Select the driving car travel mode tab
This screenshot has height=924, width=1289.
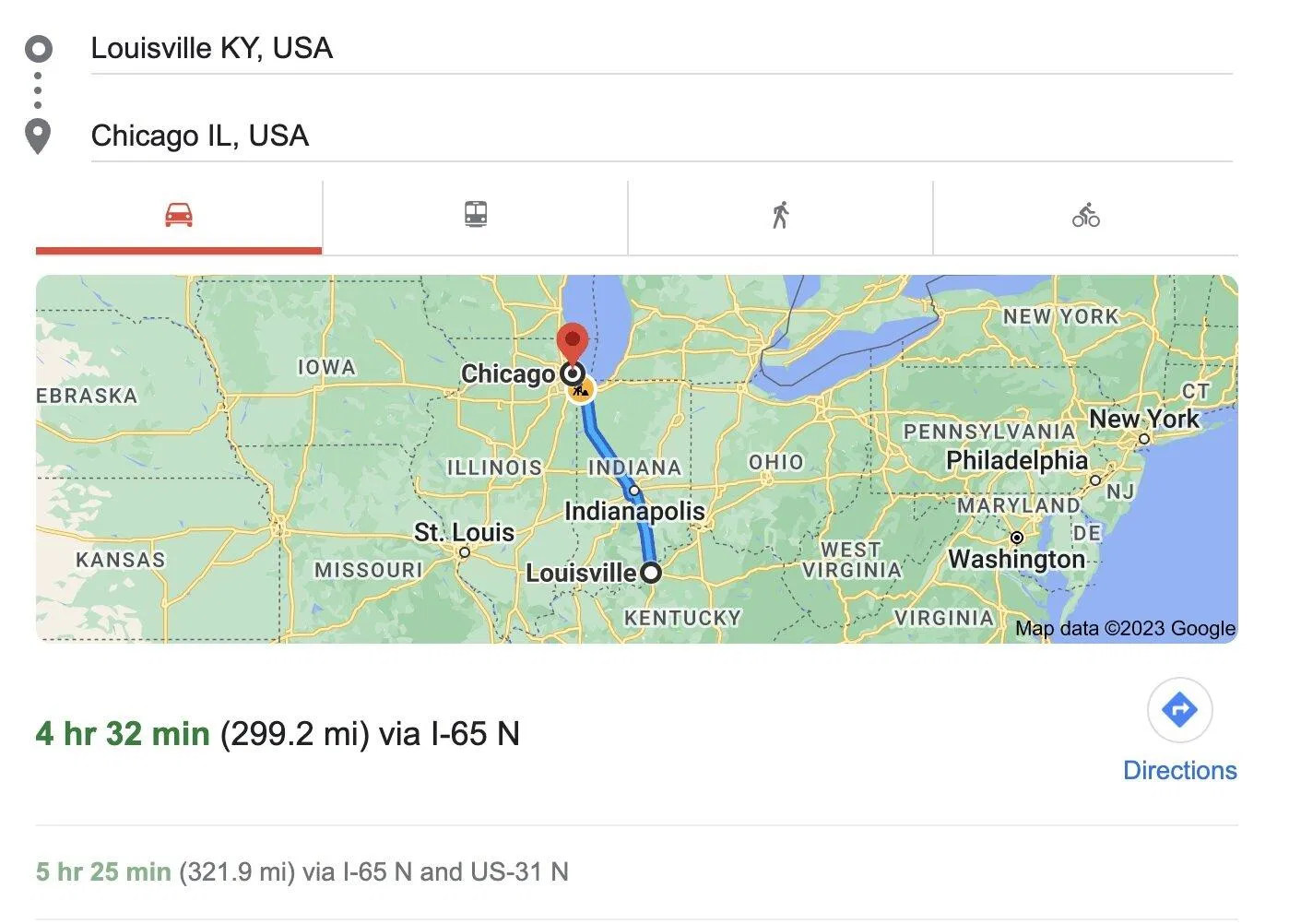(x=179, y=216)
